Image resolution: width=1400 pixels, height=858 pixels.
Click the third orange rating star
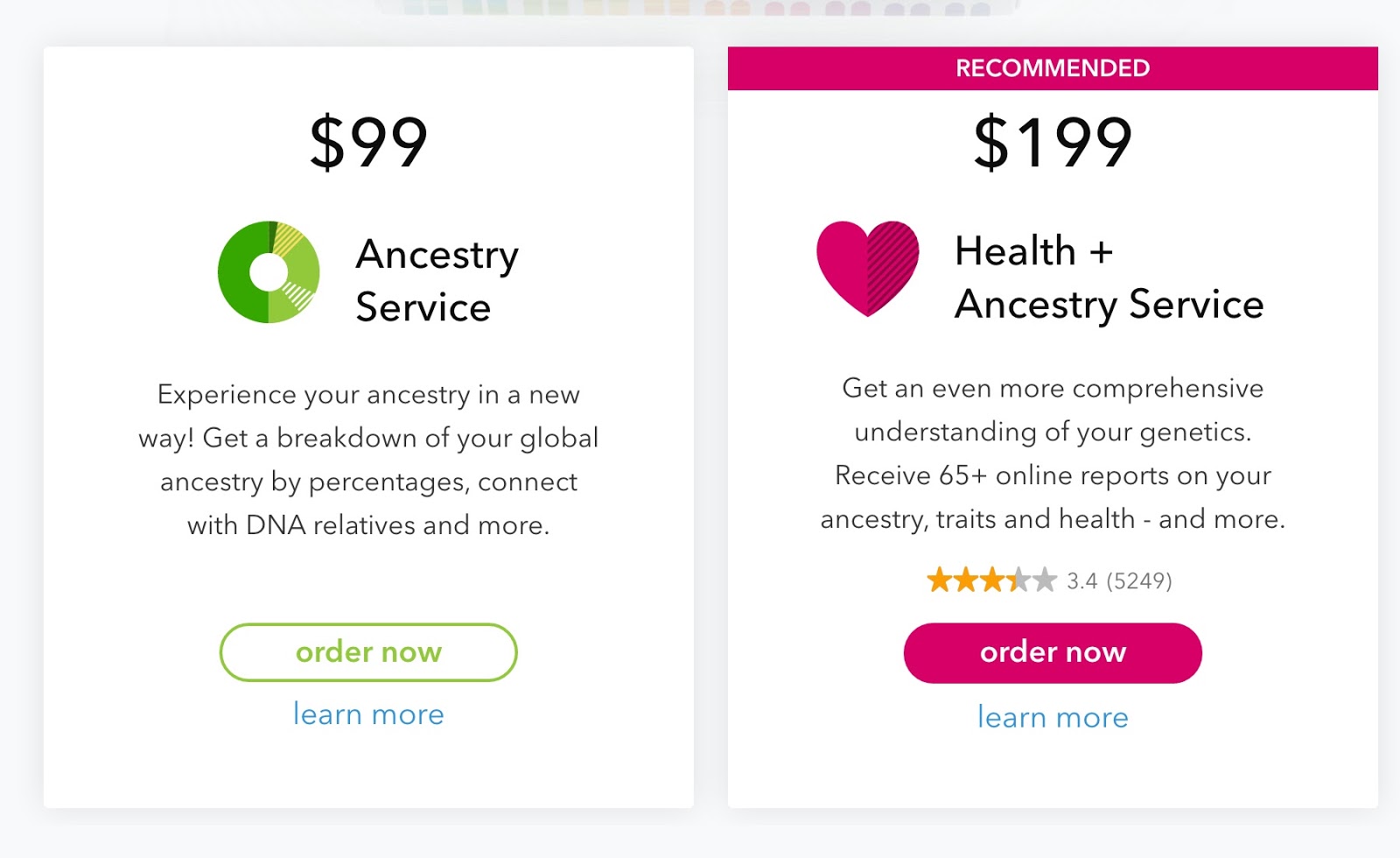coord(992,579)
